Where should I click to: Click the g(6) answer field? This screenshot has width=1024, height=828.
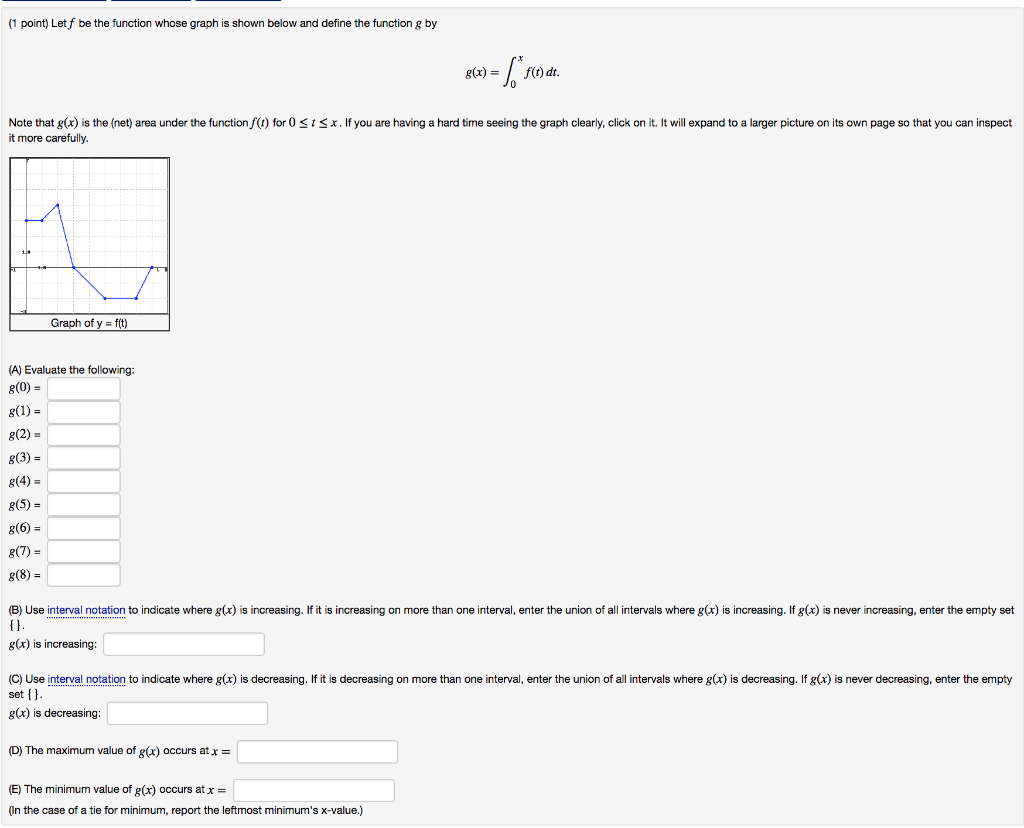pos(84,527)
